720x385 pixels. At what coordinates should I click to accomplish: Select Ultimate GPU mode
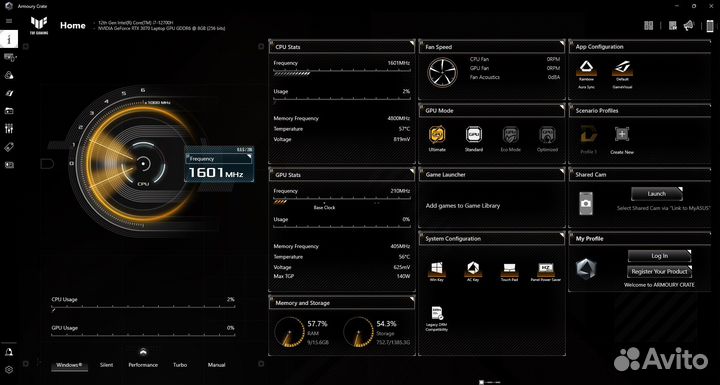[x=437, y=139]
